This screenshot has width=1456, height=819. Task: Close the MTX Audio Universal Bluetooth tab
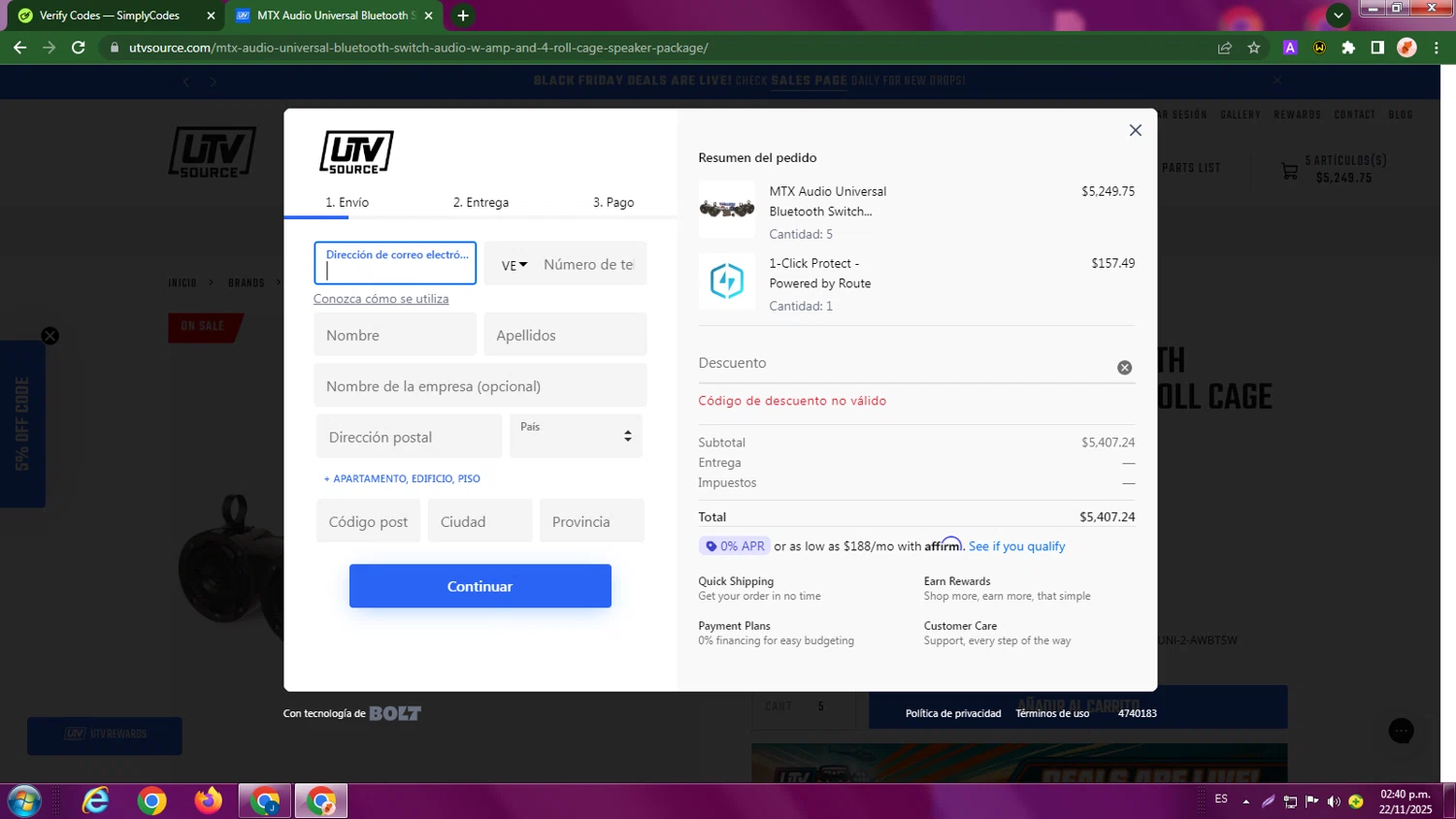tap(428, 16)
